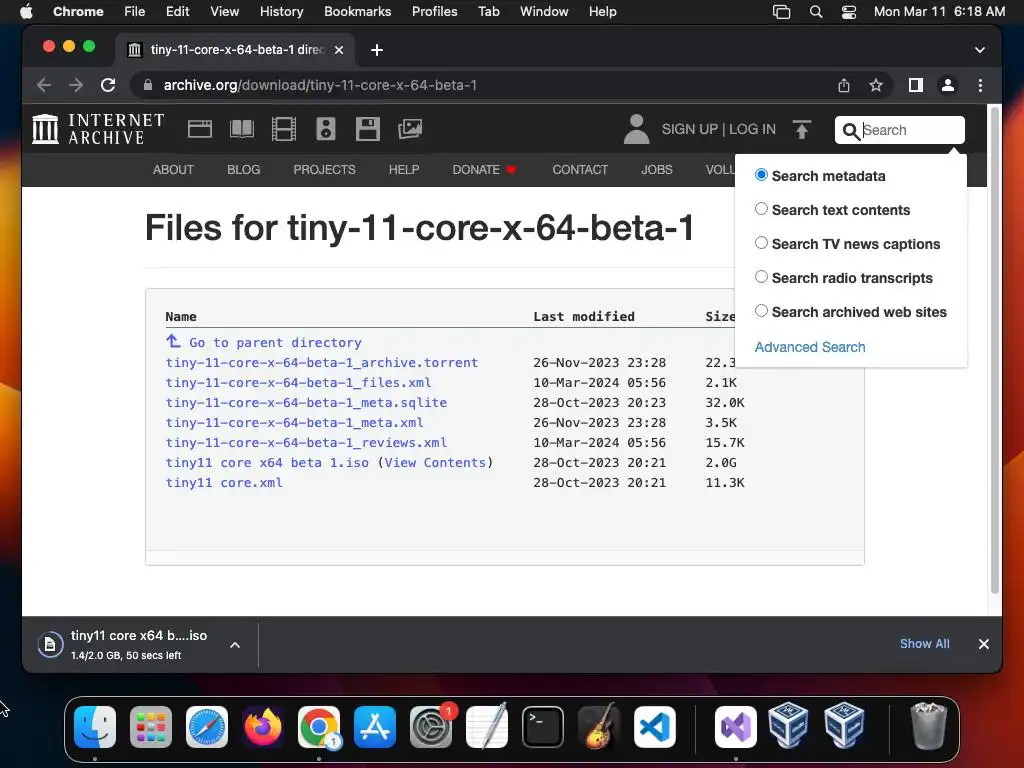Open Chrome profile icon
This screenshot has width=1024, height=768.
click(948, 85)
